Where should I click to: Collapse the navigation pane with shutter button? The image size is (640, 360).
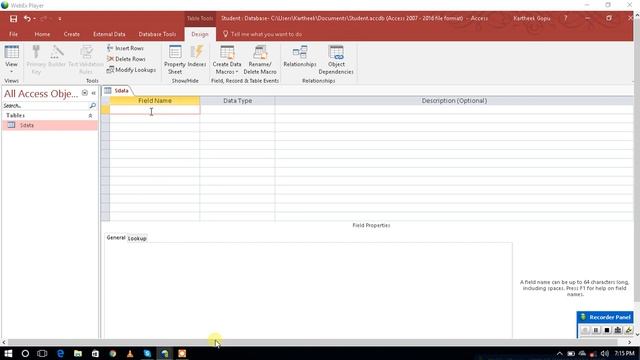pyautogui.click(x=93, y=93)
